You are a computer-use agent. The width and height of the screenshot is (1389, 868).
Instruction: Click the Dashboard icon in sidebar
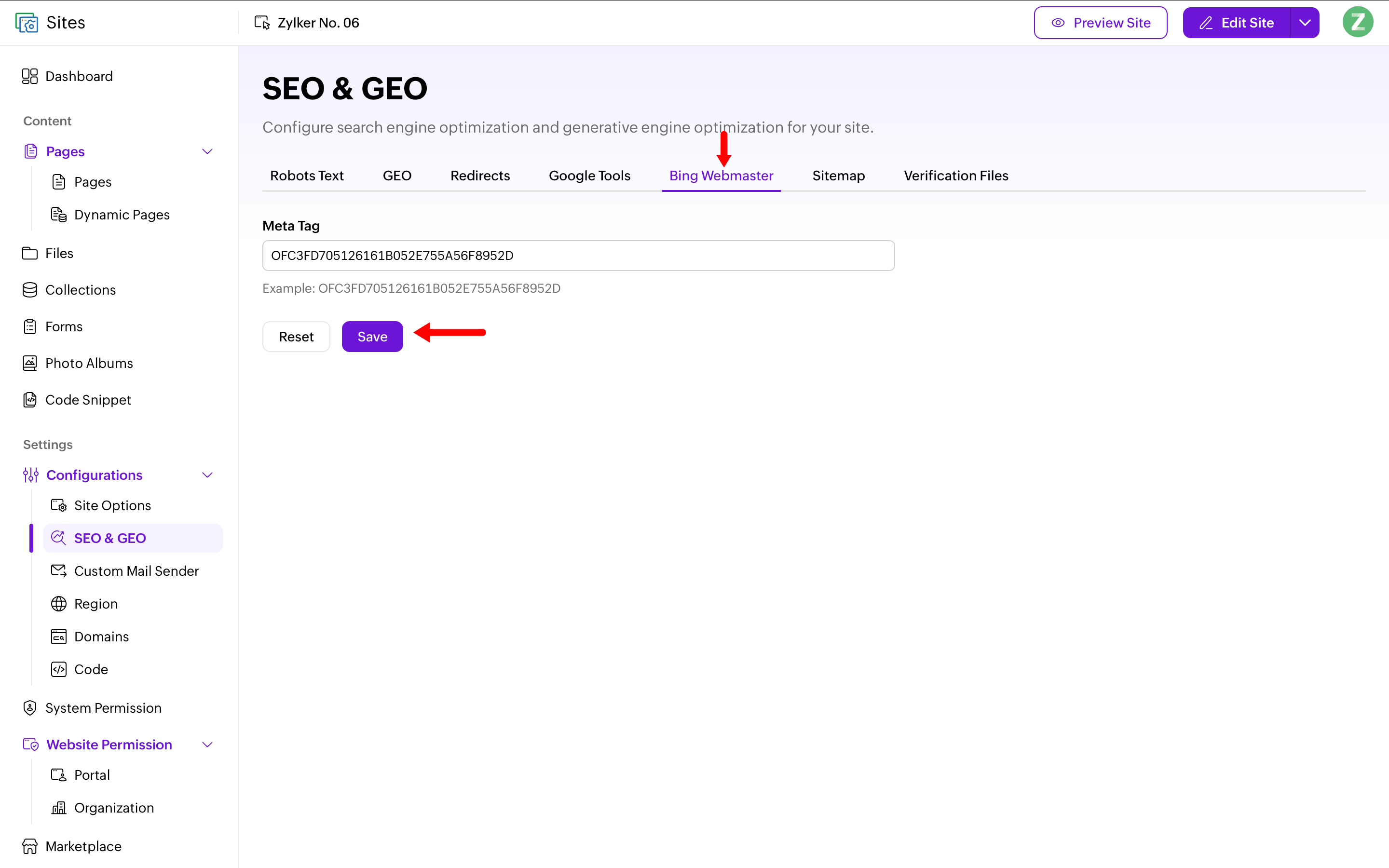(x=30, y=76)
